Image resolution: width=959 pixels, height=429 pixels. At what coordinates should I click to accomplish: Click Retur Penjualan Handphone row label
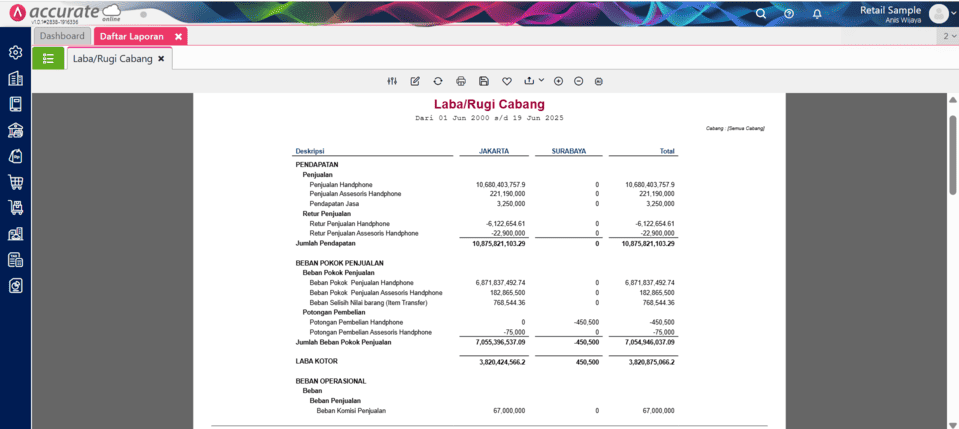pos(349,224)
